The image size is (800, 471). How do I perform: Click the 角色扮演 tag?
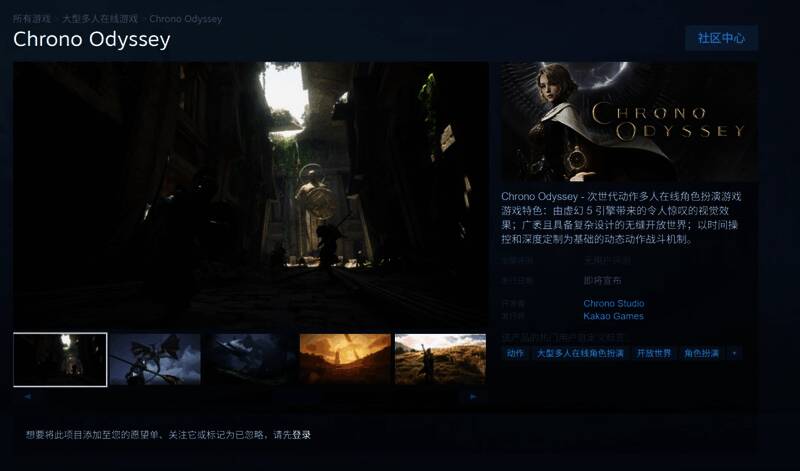(x=703, y=353)
